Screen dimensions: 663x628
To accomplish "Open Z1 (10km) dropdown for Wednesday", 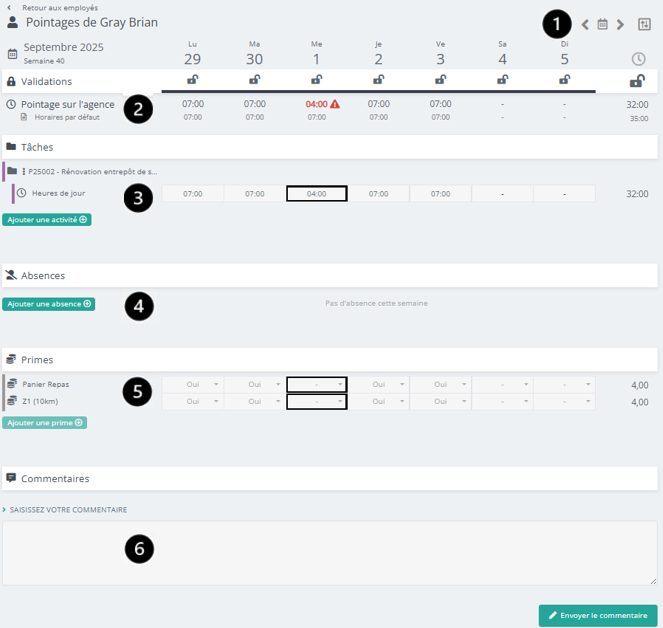I will point(317,401).
